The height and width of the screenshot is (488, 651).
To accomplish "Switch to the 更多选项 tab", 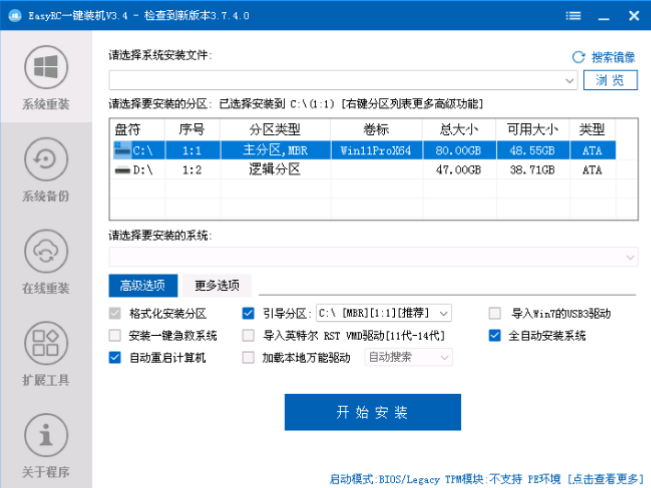I will tap(217, 285).
